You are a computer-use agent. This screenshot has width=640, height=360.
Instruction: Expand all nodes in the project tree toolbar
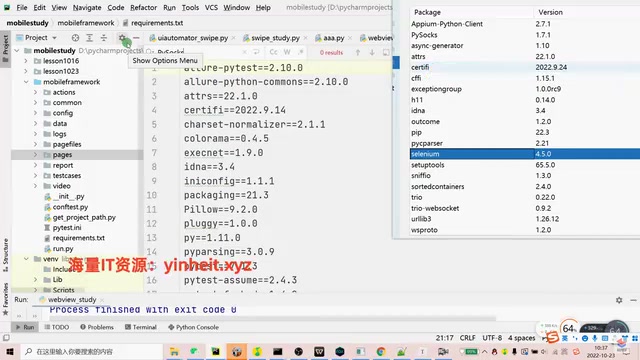click(x=89, y=38)
